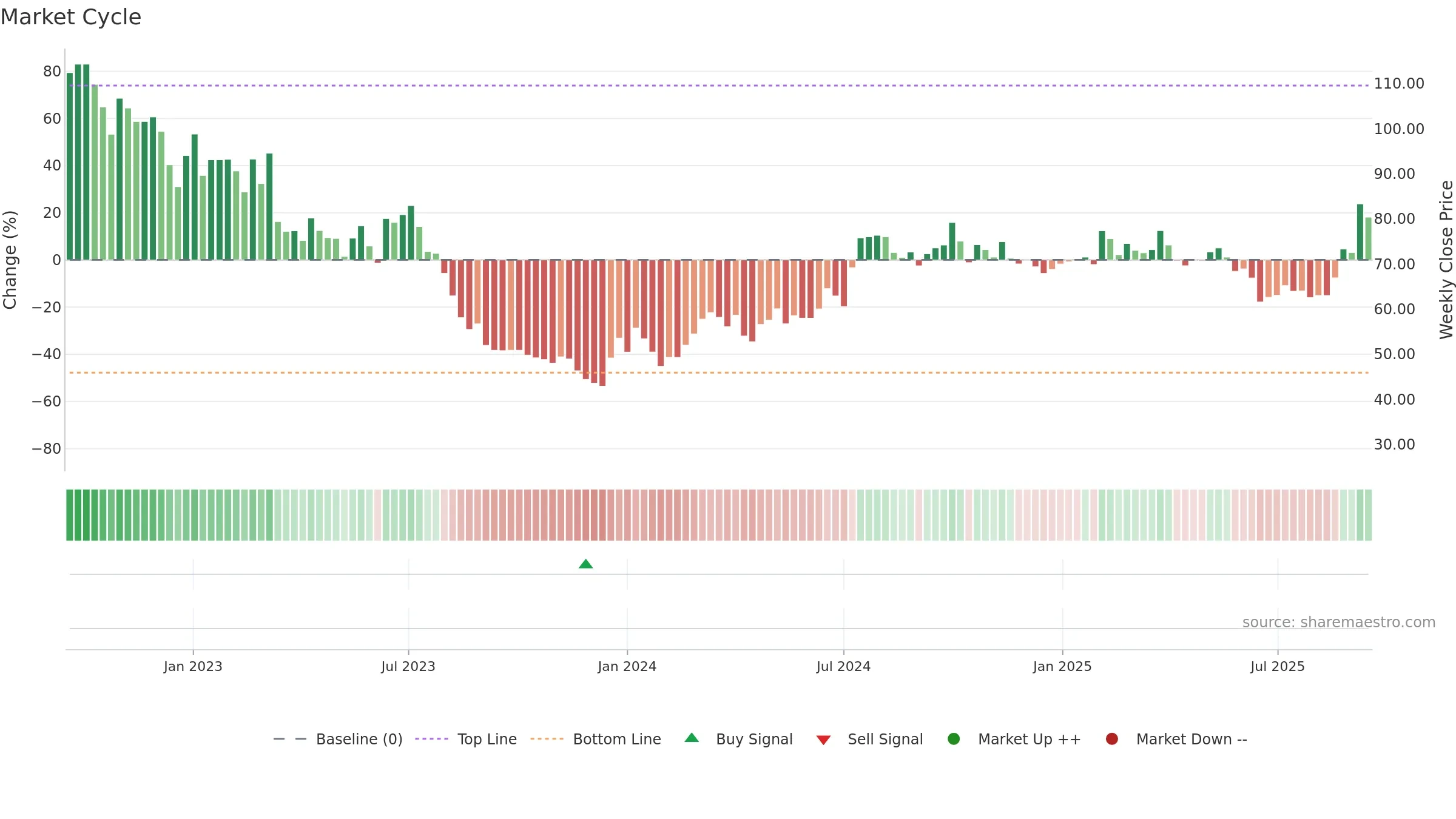Screen dimensions: 1456x819
Task: Click the 80 tick on Change axis
Action: pos(52,72)
